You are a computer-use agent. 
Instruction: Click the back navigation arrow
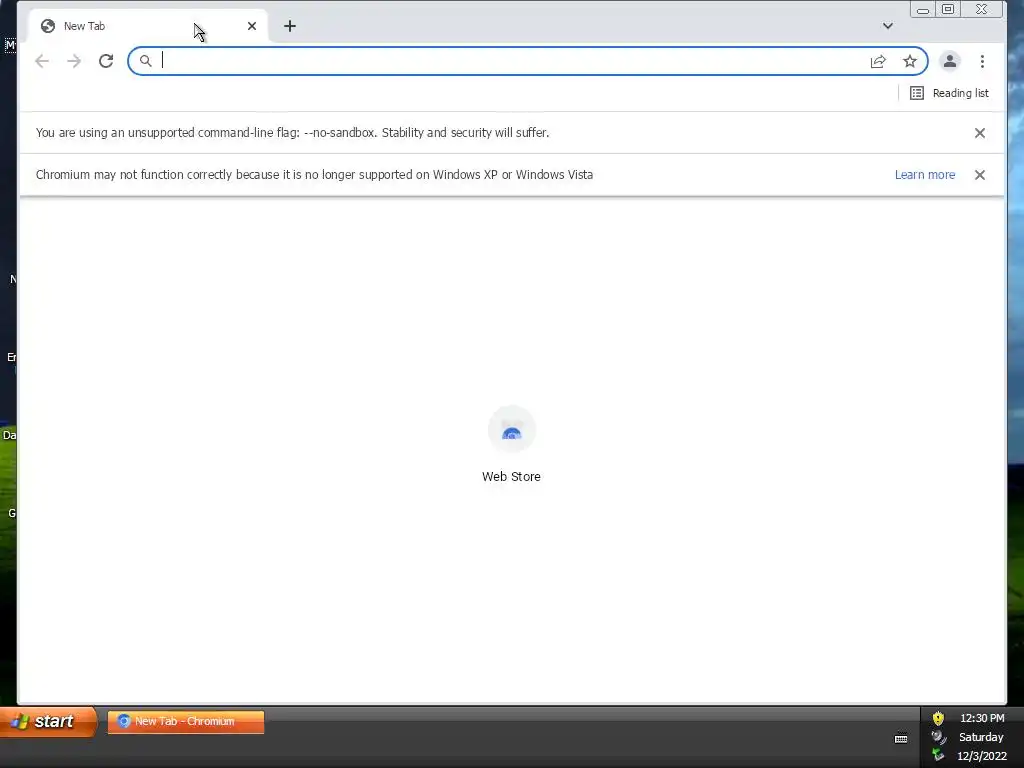click(42, 61)
